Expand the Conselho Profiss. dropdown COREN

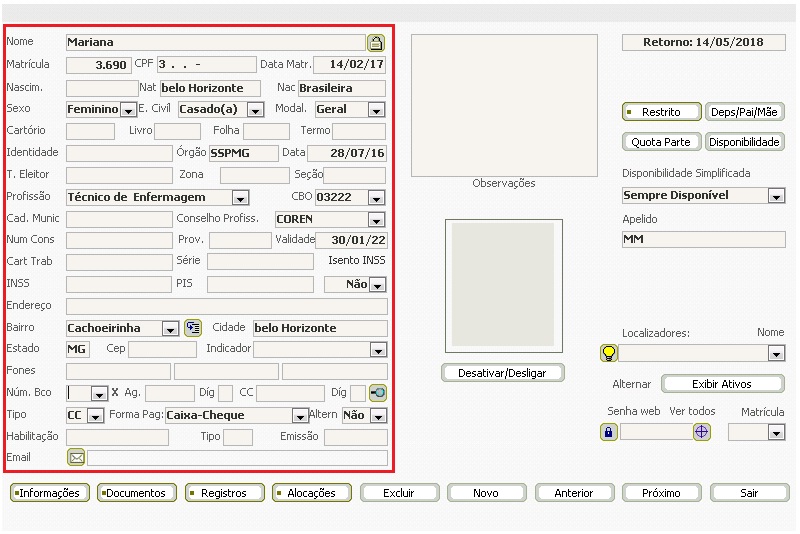point(377,220)
